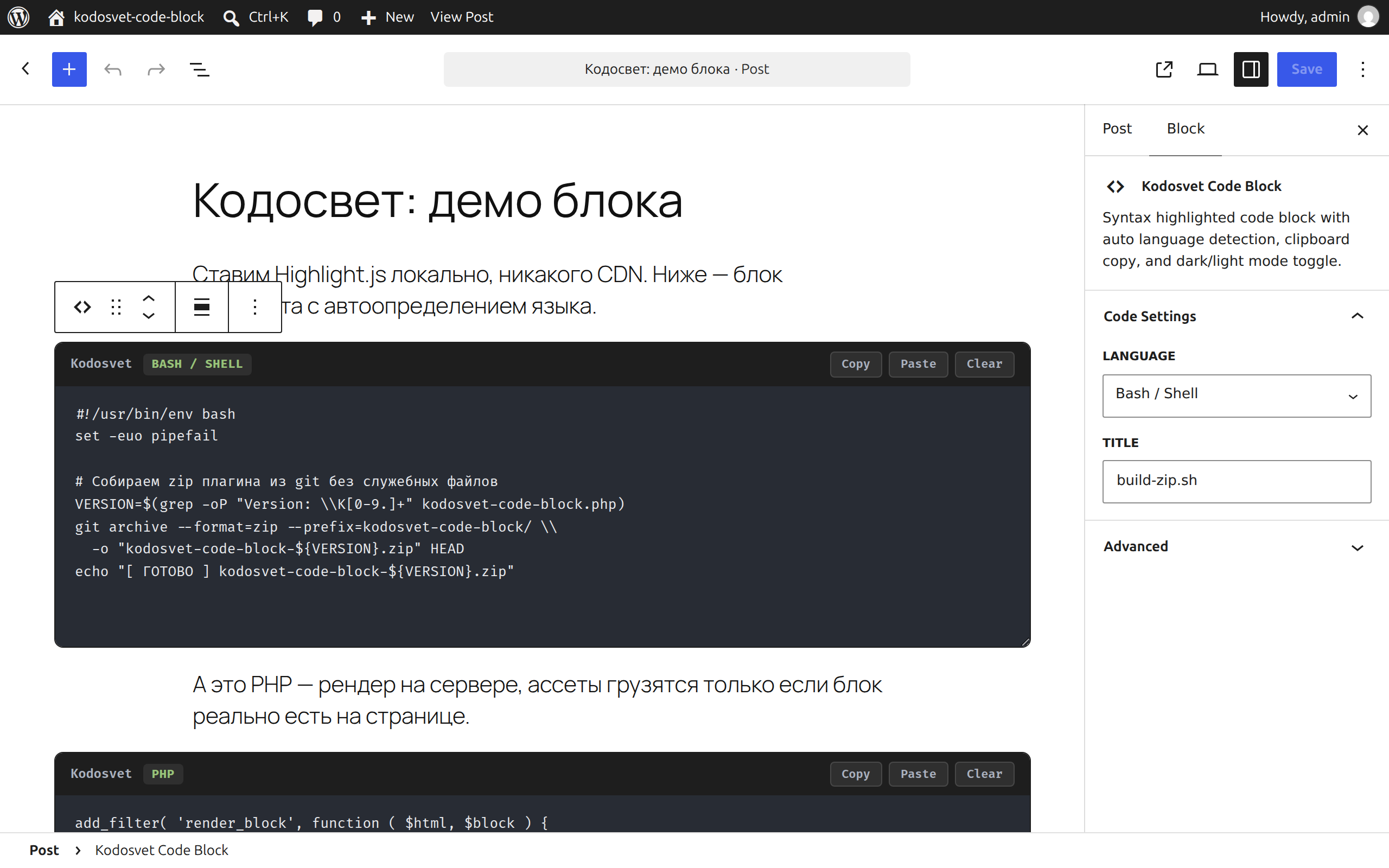Open the comments bubble showing 0
This screenshot has height=868, width=1389.
tap(324, 17)
